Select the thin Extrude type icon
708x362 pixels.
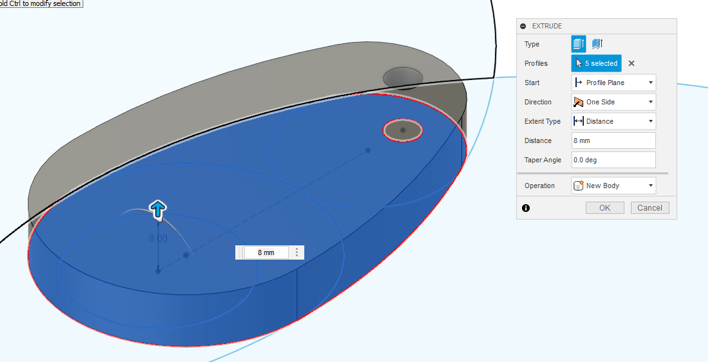597,44
